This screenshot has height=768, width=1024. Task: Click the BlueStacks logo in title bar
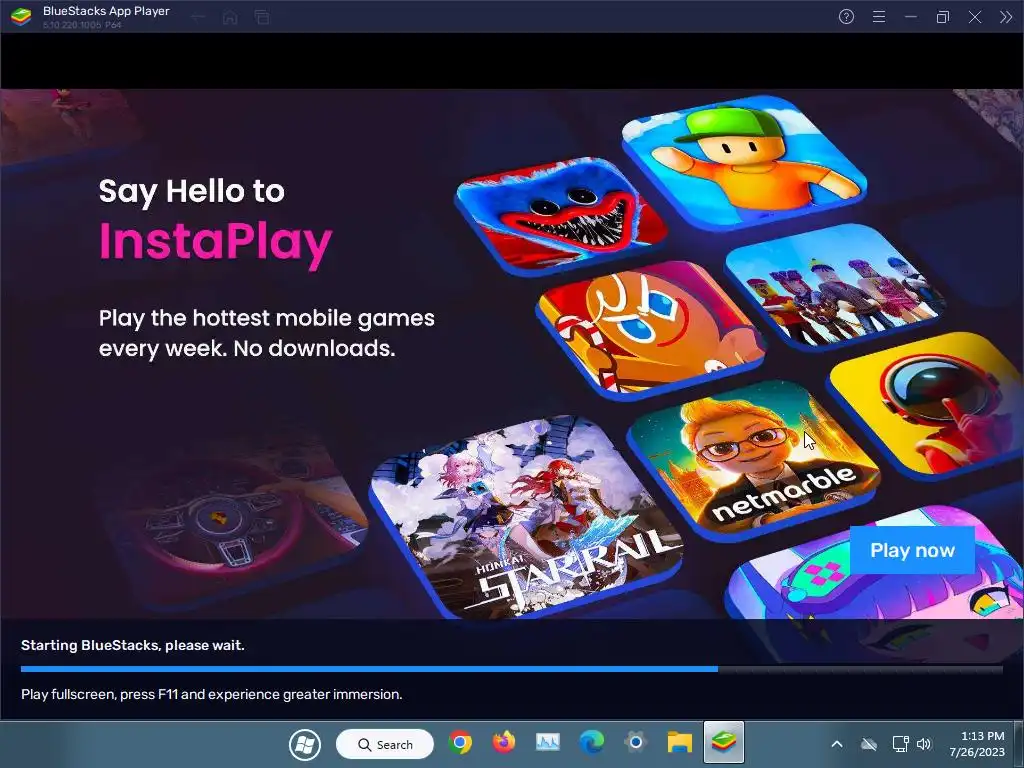[21, 16]
